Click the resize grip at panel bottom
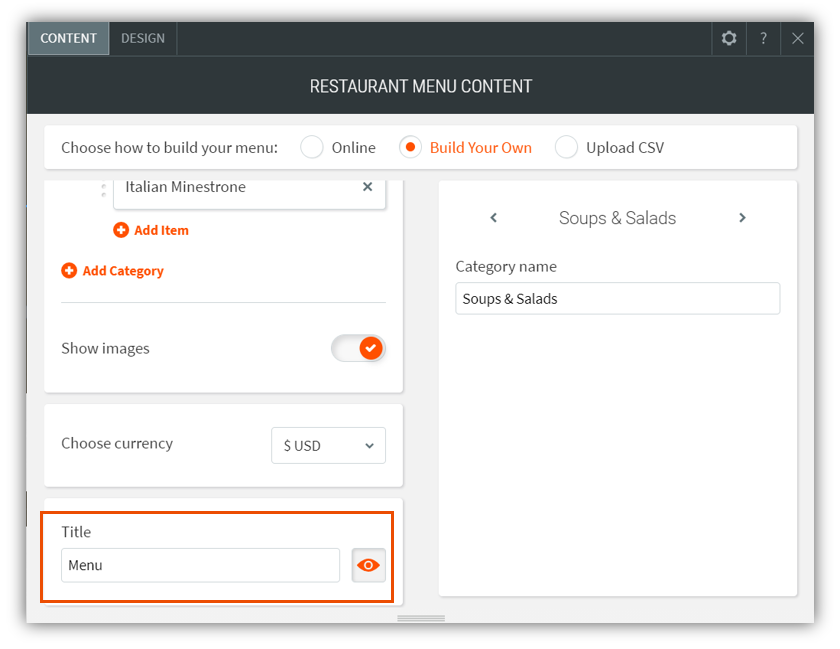This screenshot has height=649, width=840. coord(421,619)
